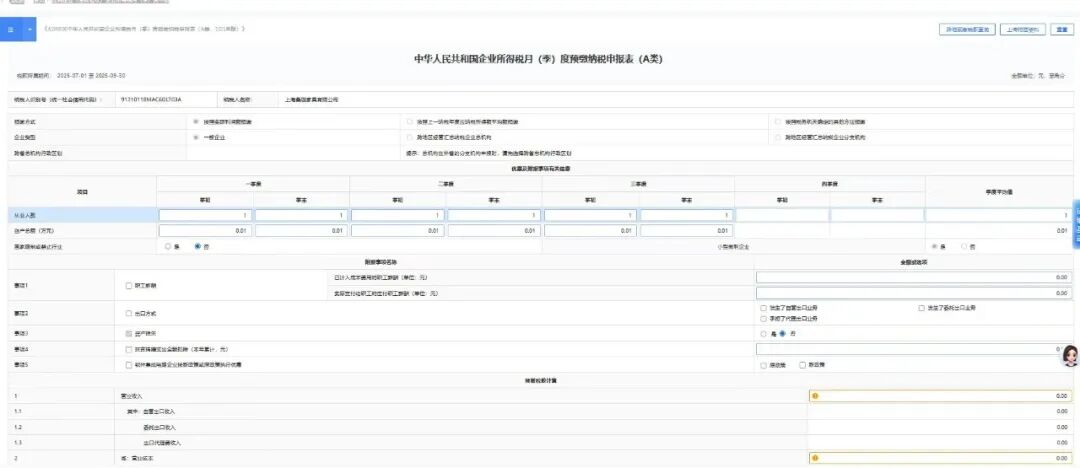Choose the 按照税务机关确定的其他方法预缴 option
Image resolution: width=1080 pixels, height=468 pixels.
[x=777, y=122]
